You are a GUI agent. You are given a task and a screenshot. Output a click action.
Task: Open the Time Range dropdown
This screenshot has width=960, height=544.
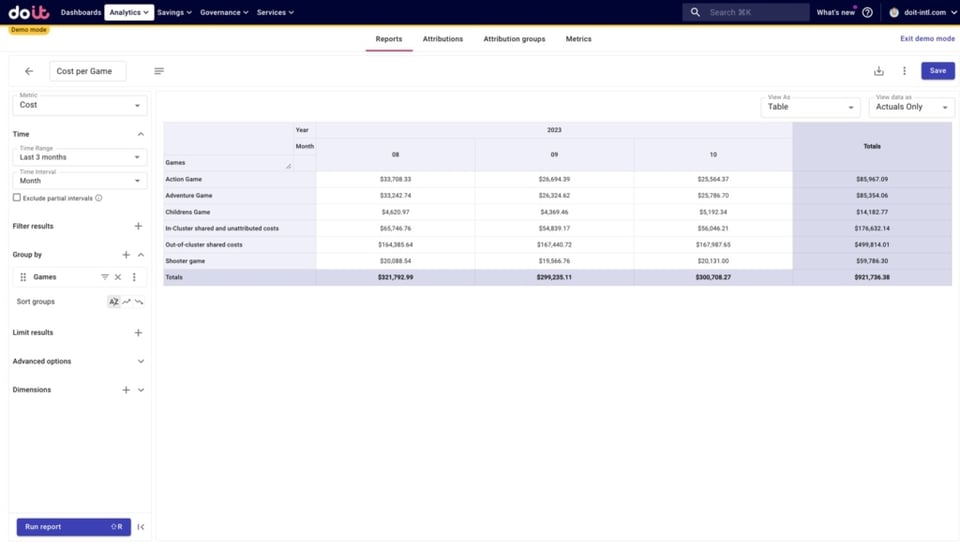pyautogui.click(x=80, y=157)
